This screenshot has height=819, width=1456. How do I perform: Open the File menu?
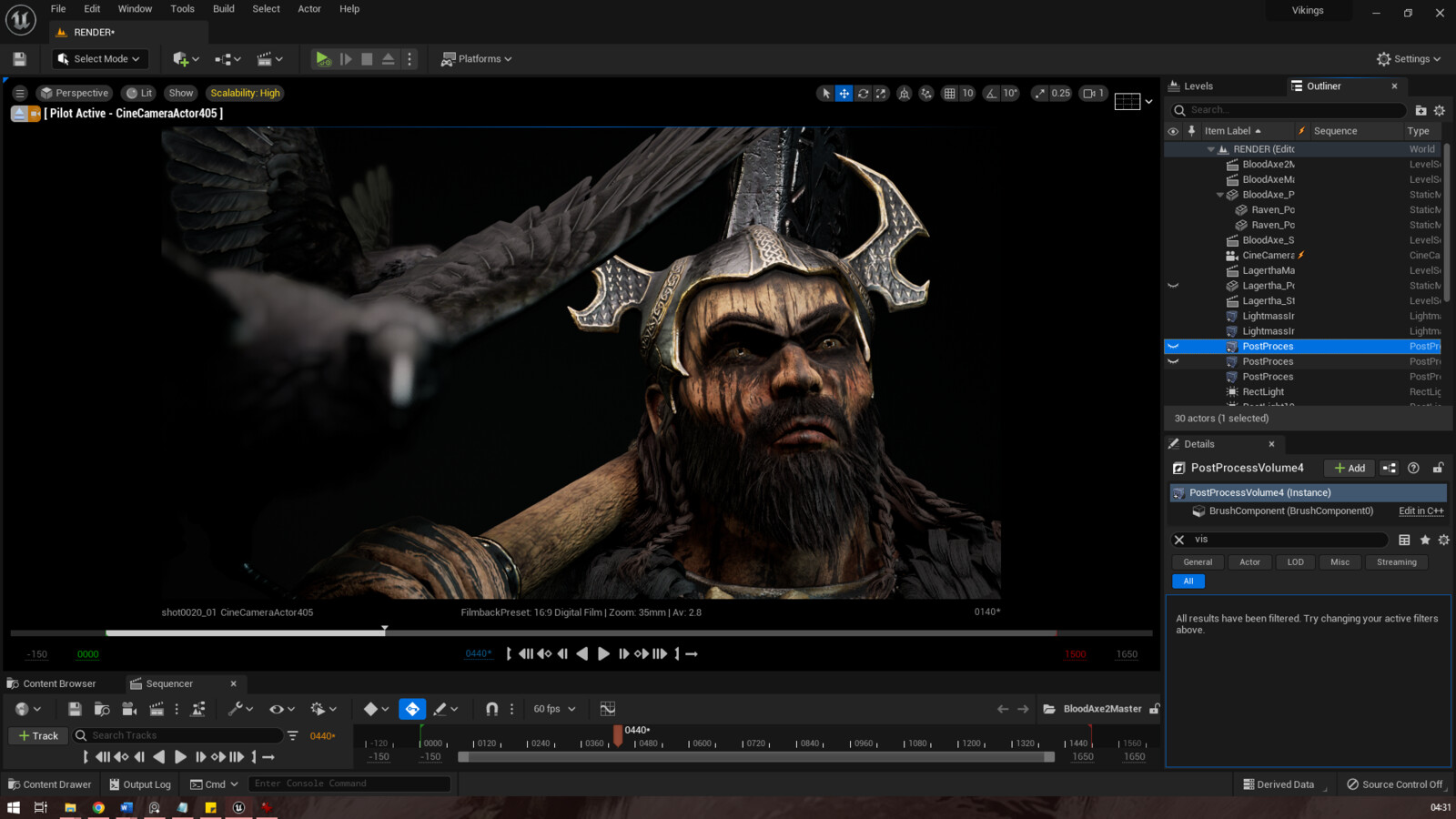[x=58, y=9]
